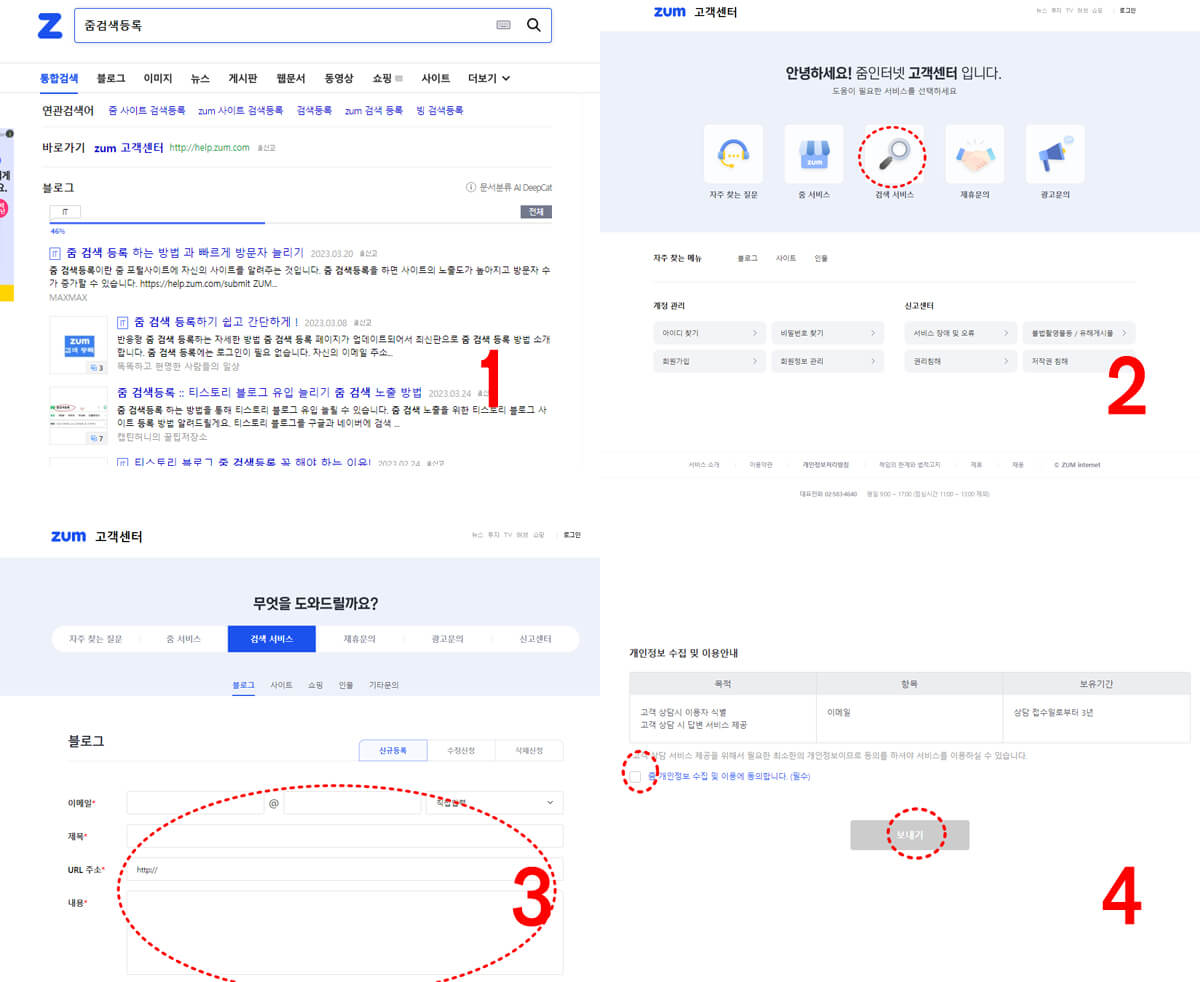Select the 기타문의 sub-tab
Image resolution: width=1200 pixels, height=982 pixels.
tap(383, 685)
